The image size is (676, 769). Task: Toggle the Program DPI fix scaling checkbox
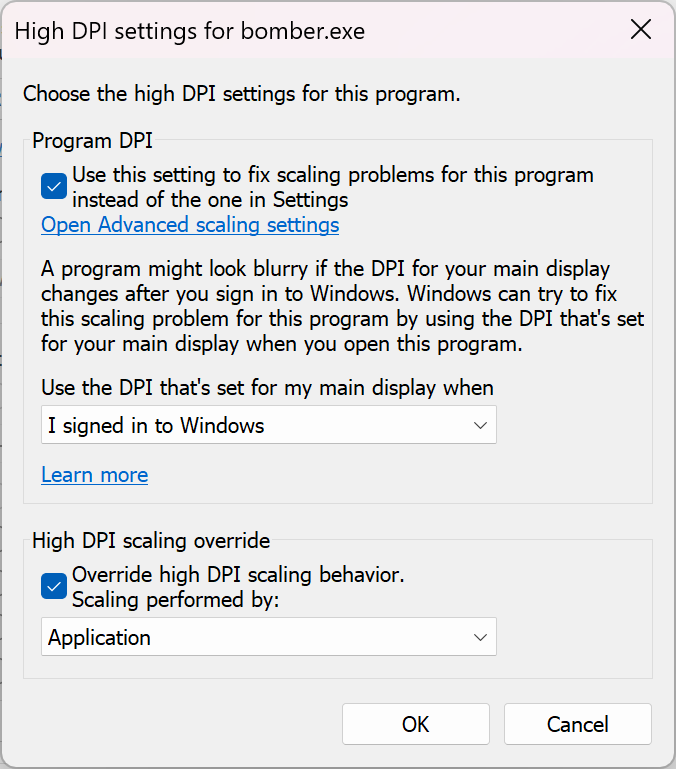pos(54,186)
